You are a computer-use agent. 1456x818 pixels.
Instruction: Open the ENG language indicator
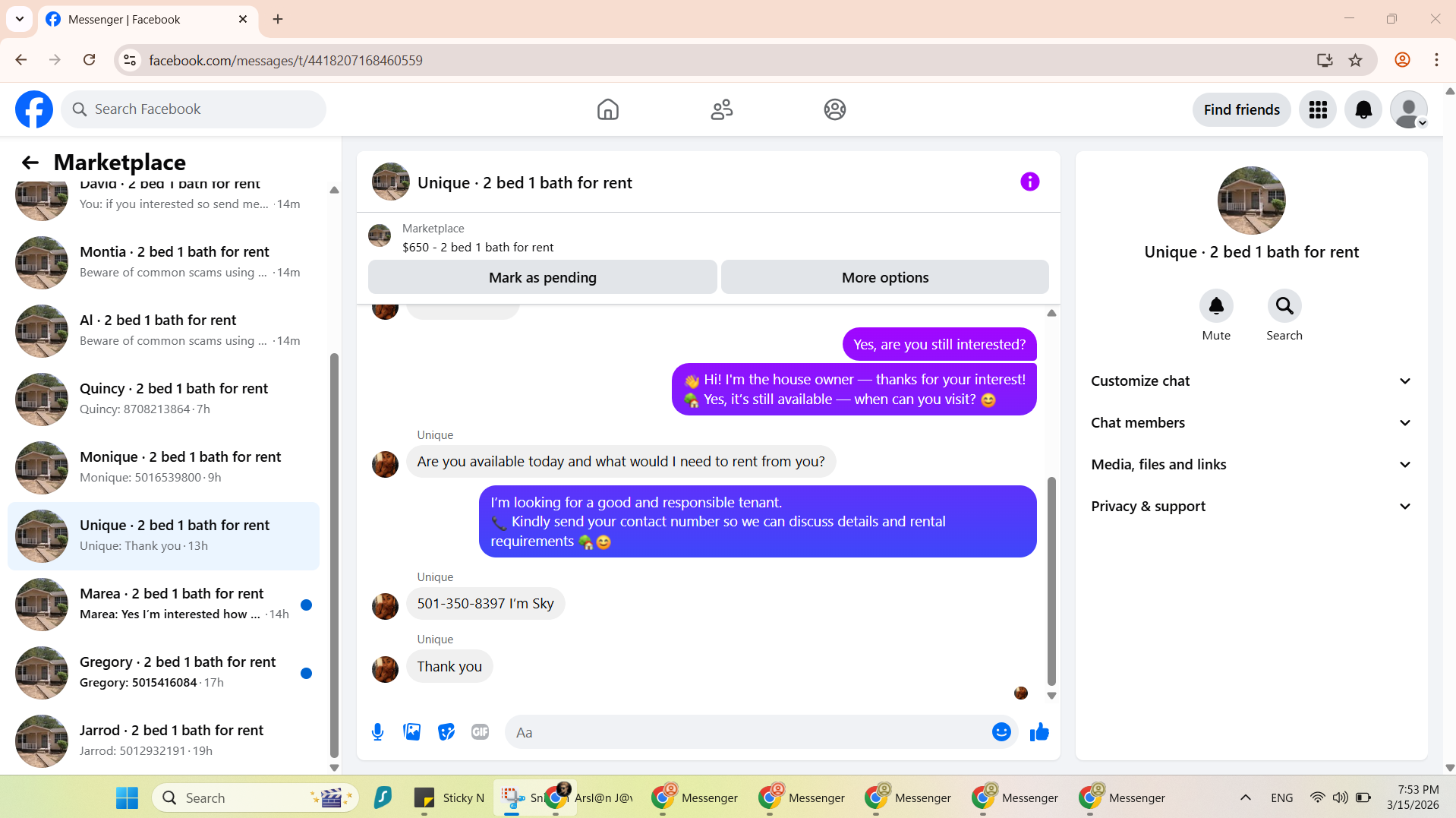tap(1281, 797)
